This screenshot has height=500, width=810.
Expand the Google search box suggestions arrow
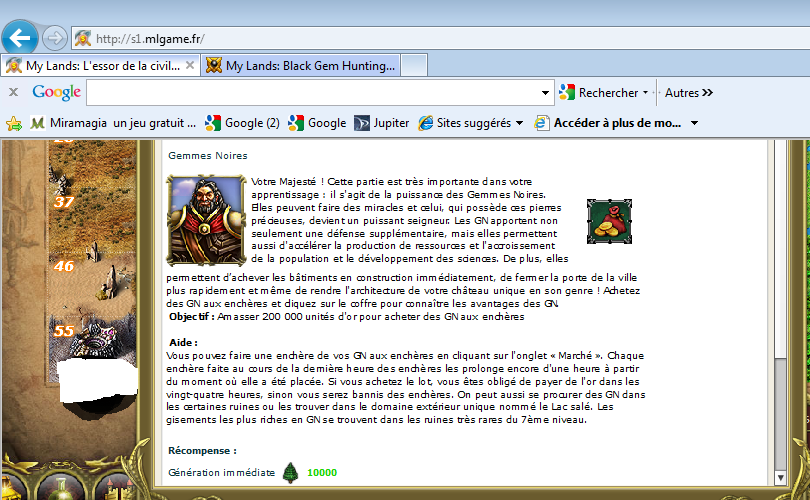click(545, 92)
